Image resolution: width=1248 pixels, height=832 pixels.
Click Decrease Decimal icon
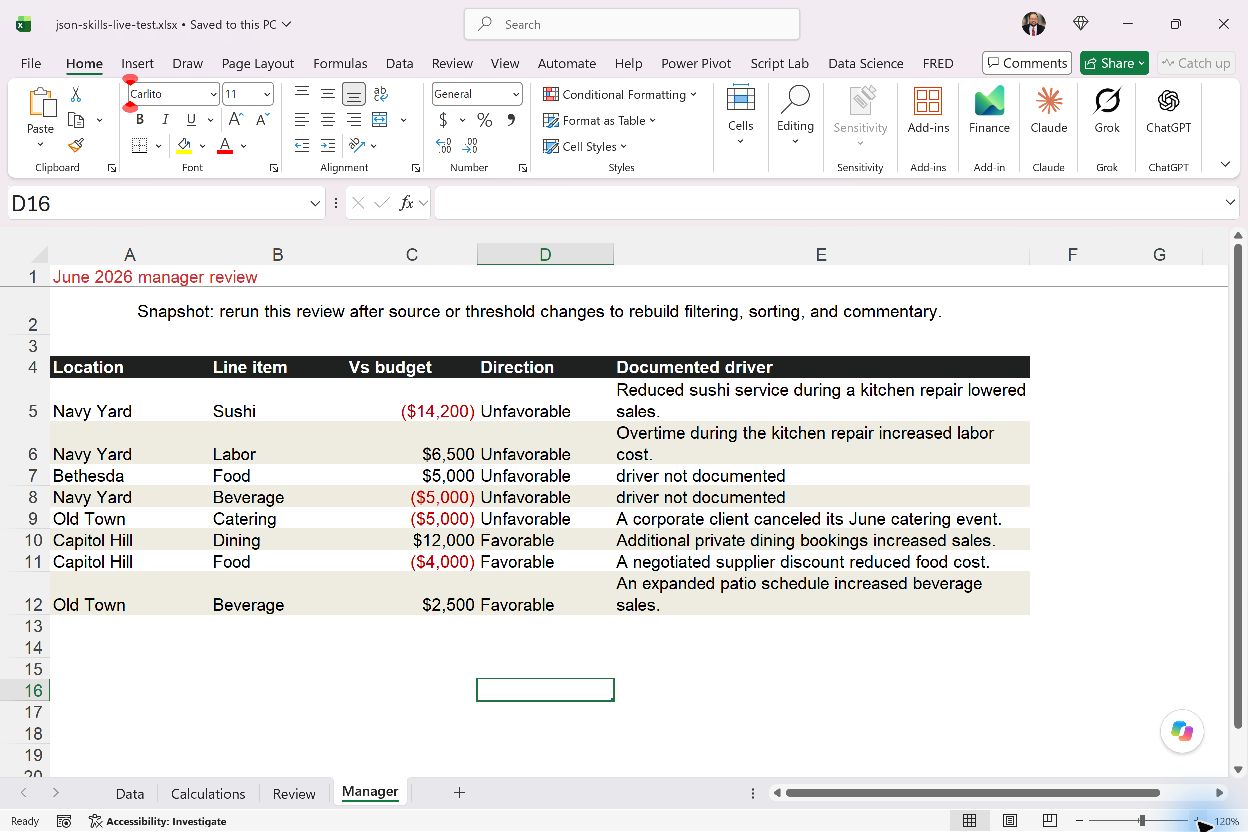click(x=470, y=146)
